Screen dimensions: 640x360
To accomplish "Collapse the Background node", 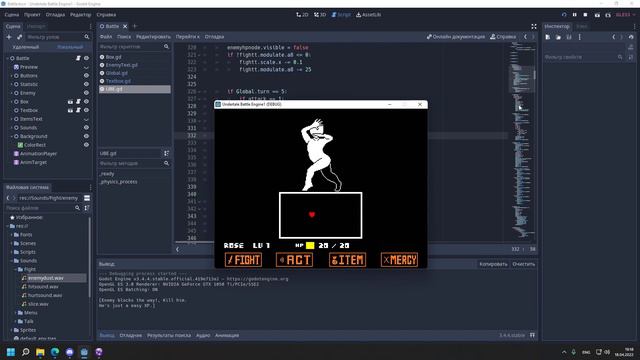I will coord(11,136).
